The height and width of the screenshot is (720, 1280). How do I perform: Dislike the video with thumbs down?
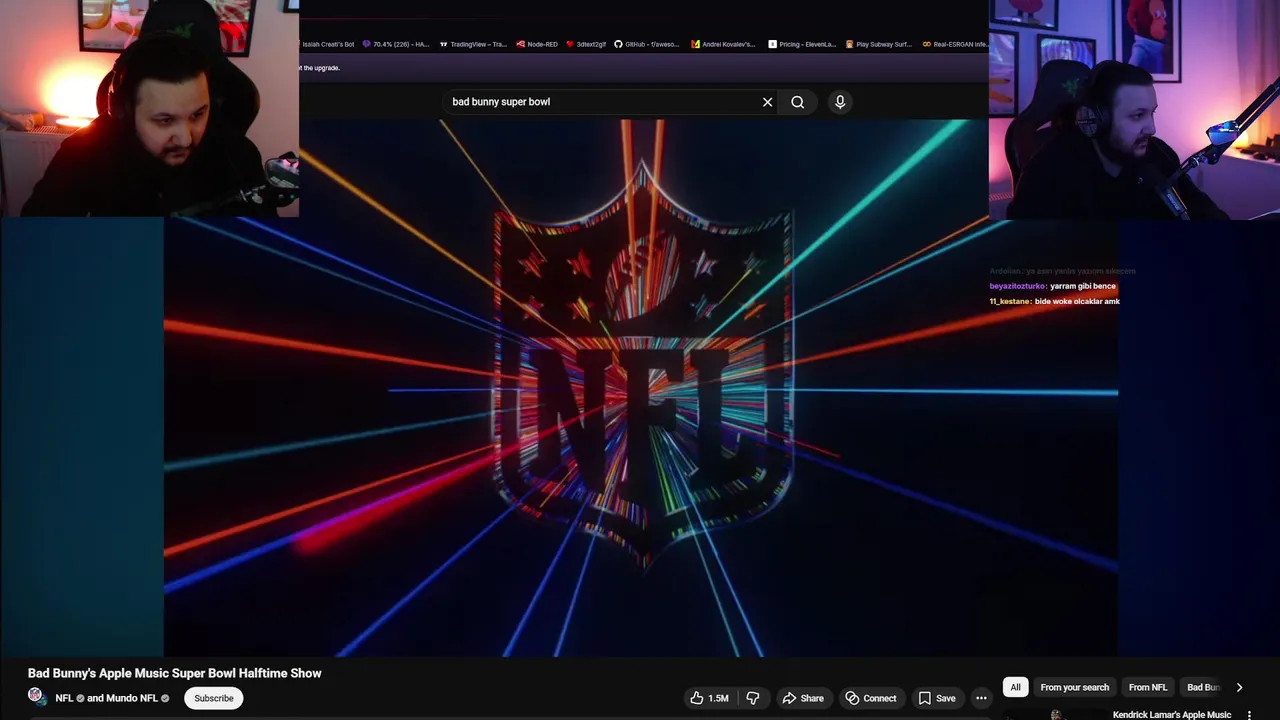pos(753,698)
